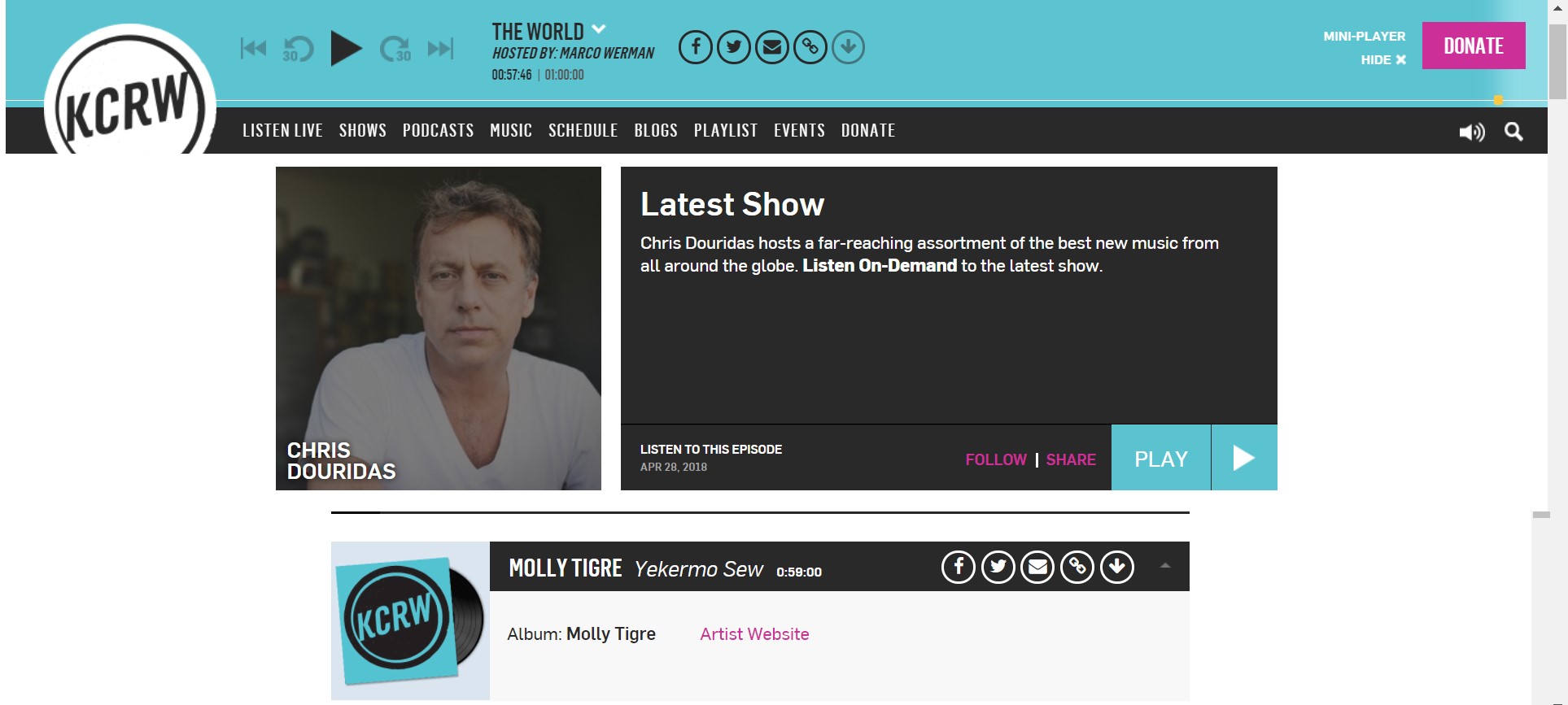
Task: Hide the player with HIDE X
Action: [1383, 60]
